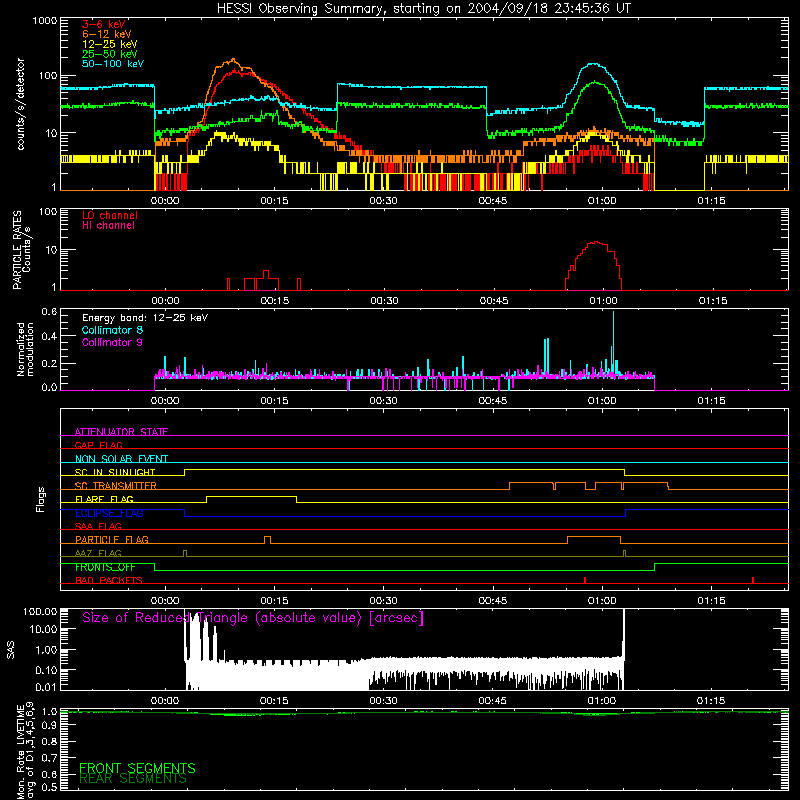Viewport: 800px width, 800px height.
Task: Click the 100.00 tick label on SAS plot
Action: (x=40, y=611)
